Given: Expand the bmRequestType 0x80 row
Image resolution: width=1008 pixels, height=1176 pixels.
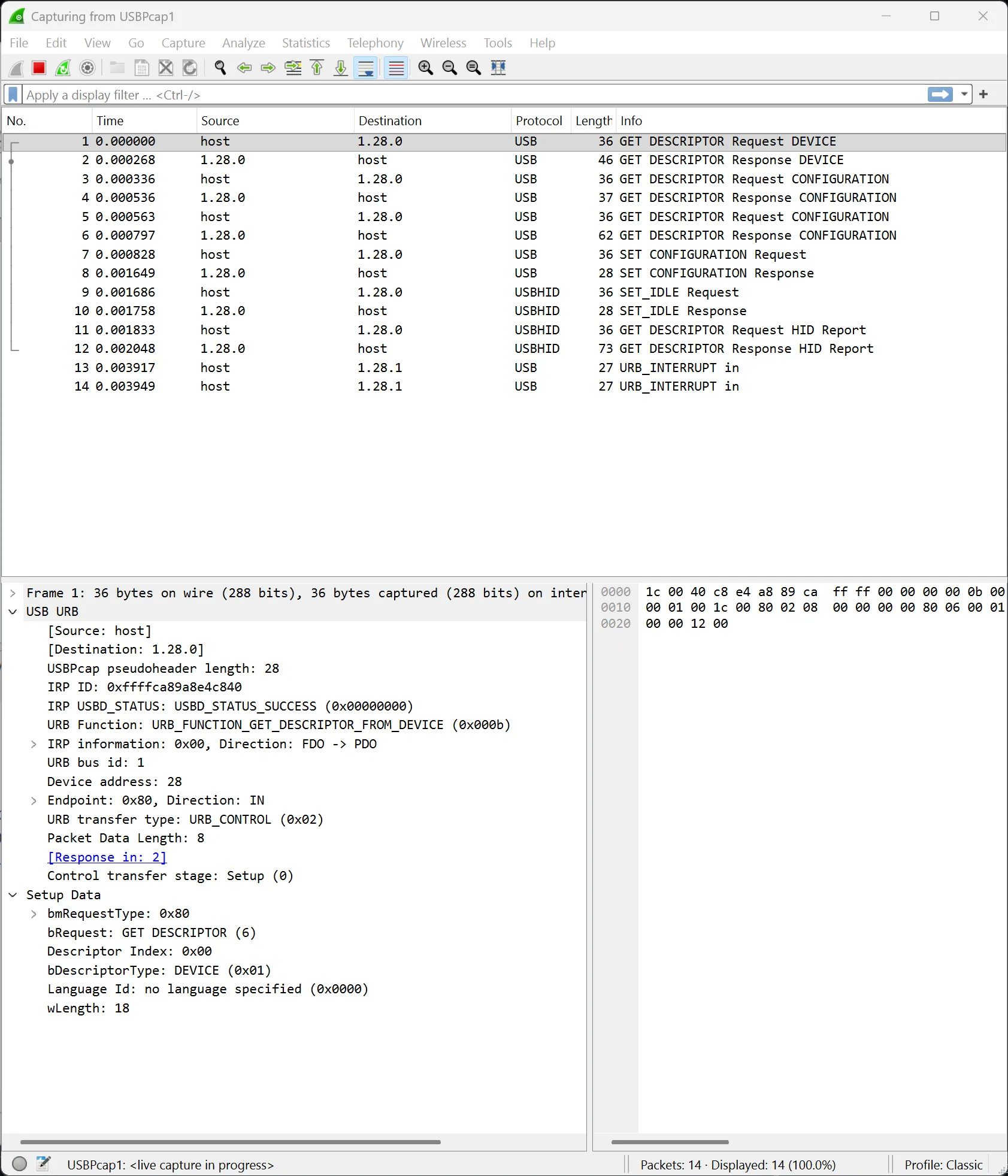Looking at the screenshot, I should click(34, 914).
